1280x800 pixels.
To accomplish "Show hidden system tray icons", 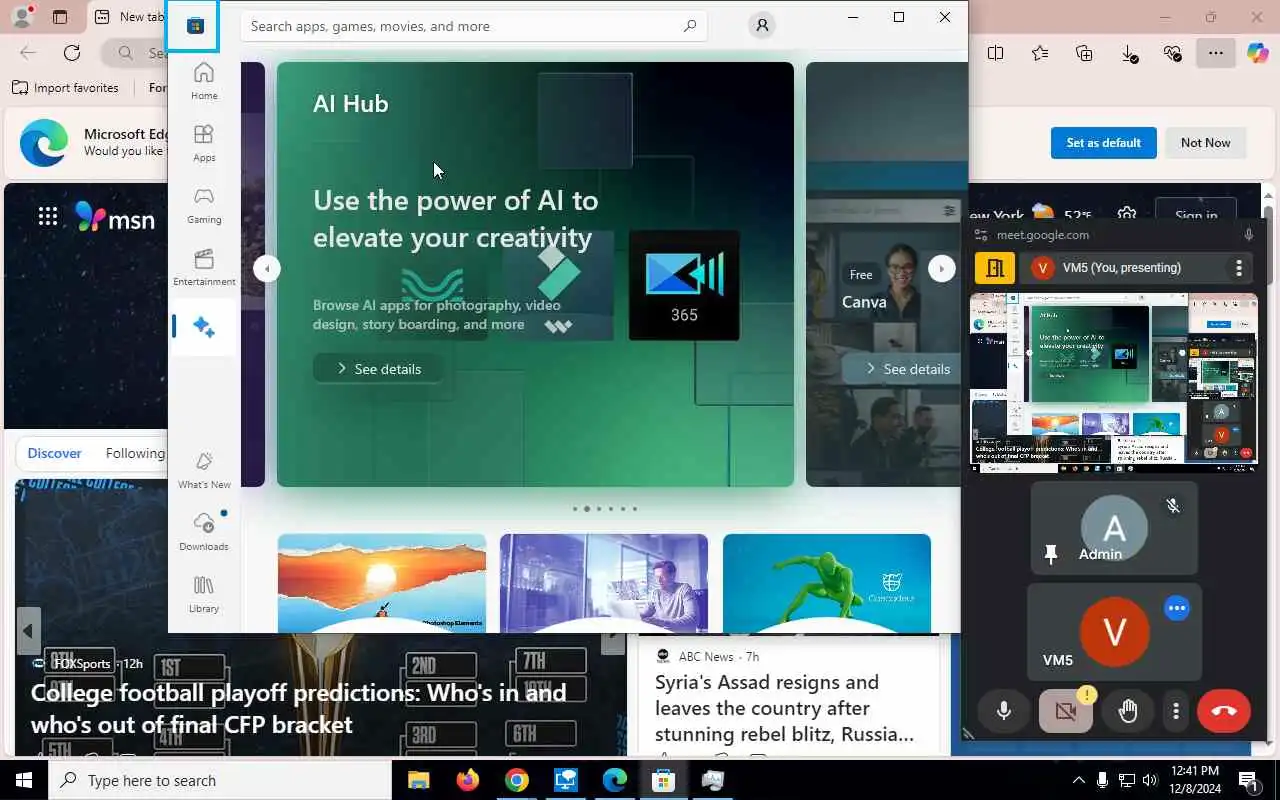I will click(x=1078, y=780).
